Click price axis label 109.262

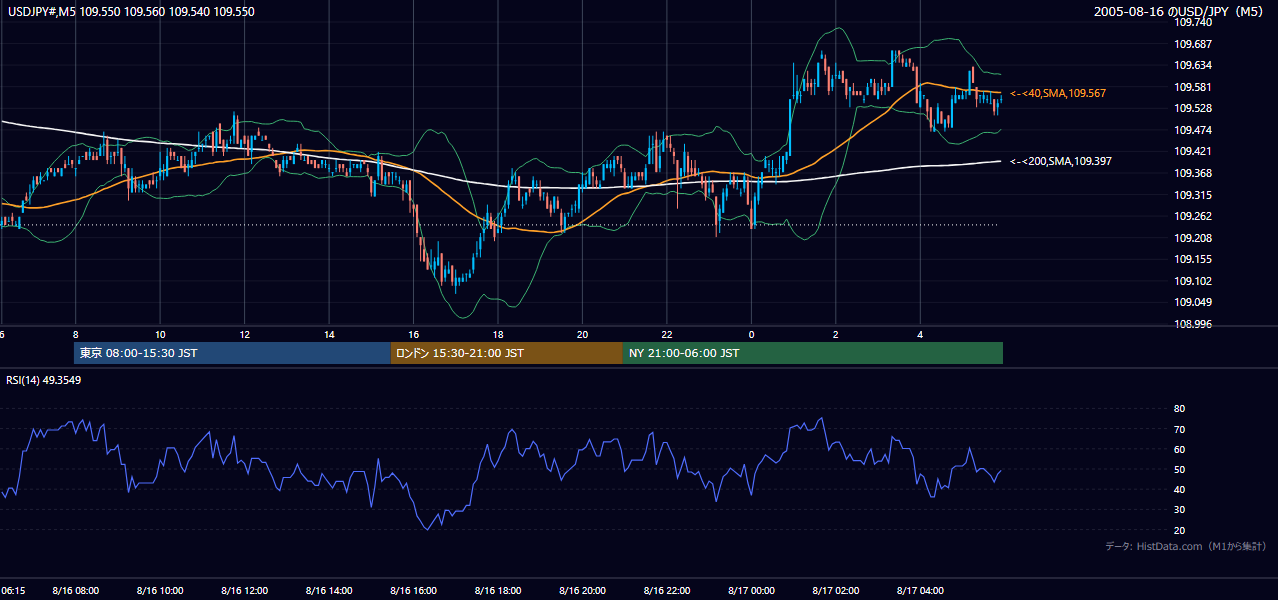[x=1192, y=216]
